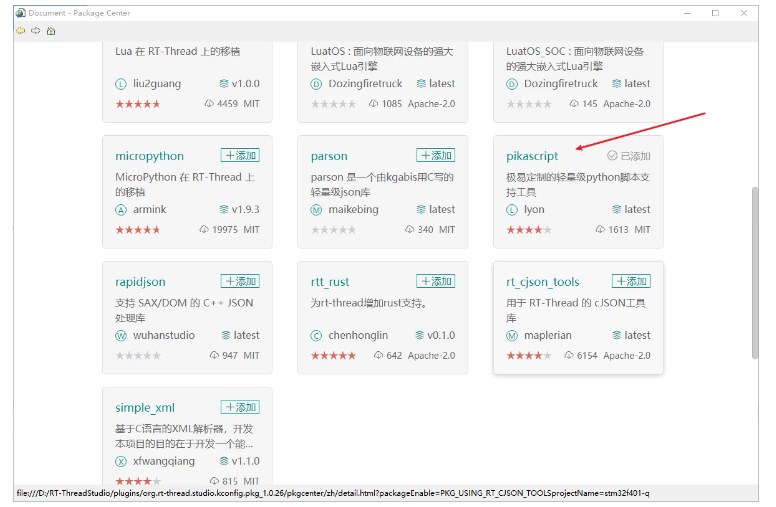Open the rapidjson package title
Viewport: 776px width, 507px height.
[141, 282]
